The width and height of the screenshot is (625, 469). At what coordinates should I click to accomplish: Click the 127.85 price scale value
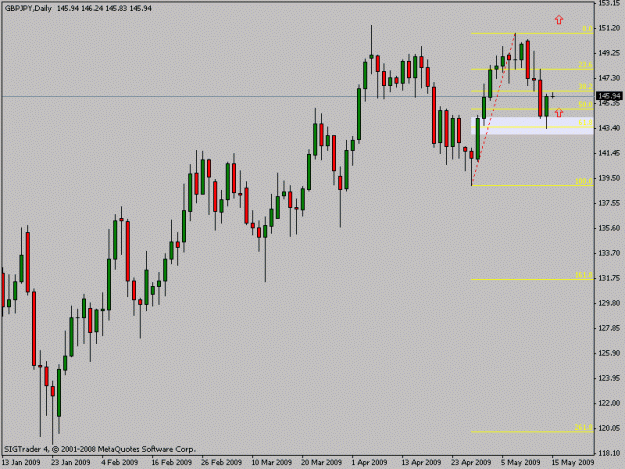click(609, 328)
